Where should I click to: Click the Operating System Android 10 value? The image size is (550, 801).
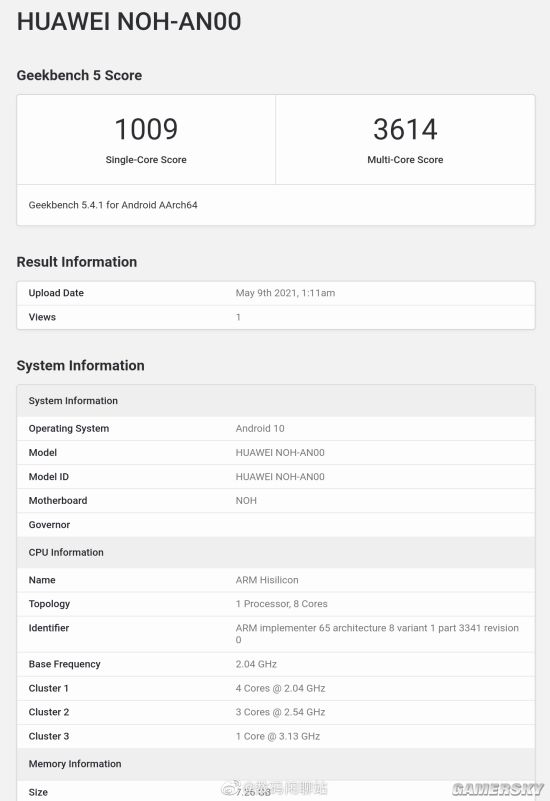coord(260,429)
